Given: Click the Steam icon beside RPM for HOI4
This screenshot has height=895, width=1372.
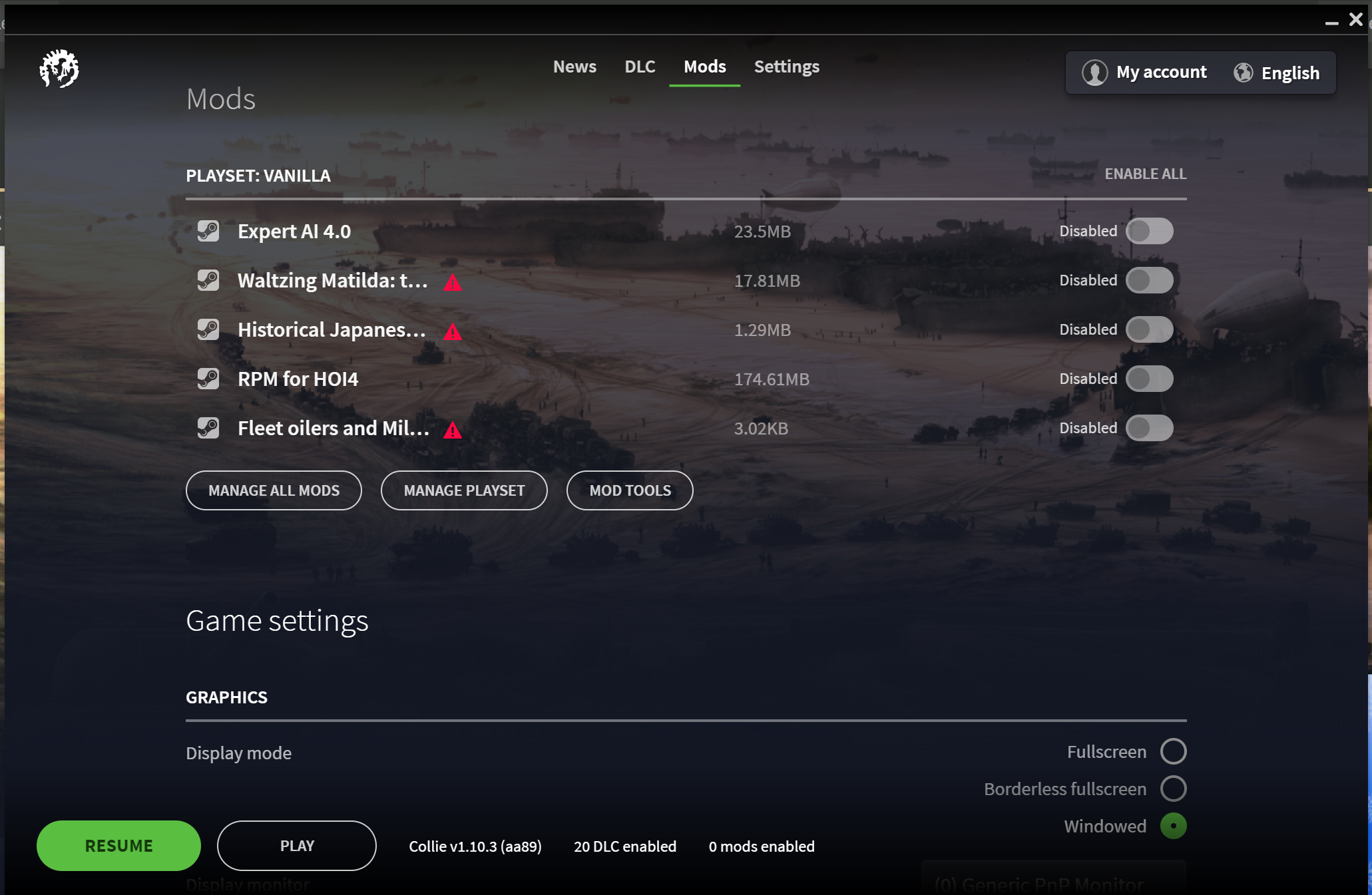Looking at the screenshot, I should coord(208,379).
